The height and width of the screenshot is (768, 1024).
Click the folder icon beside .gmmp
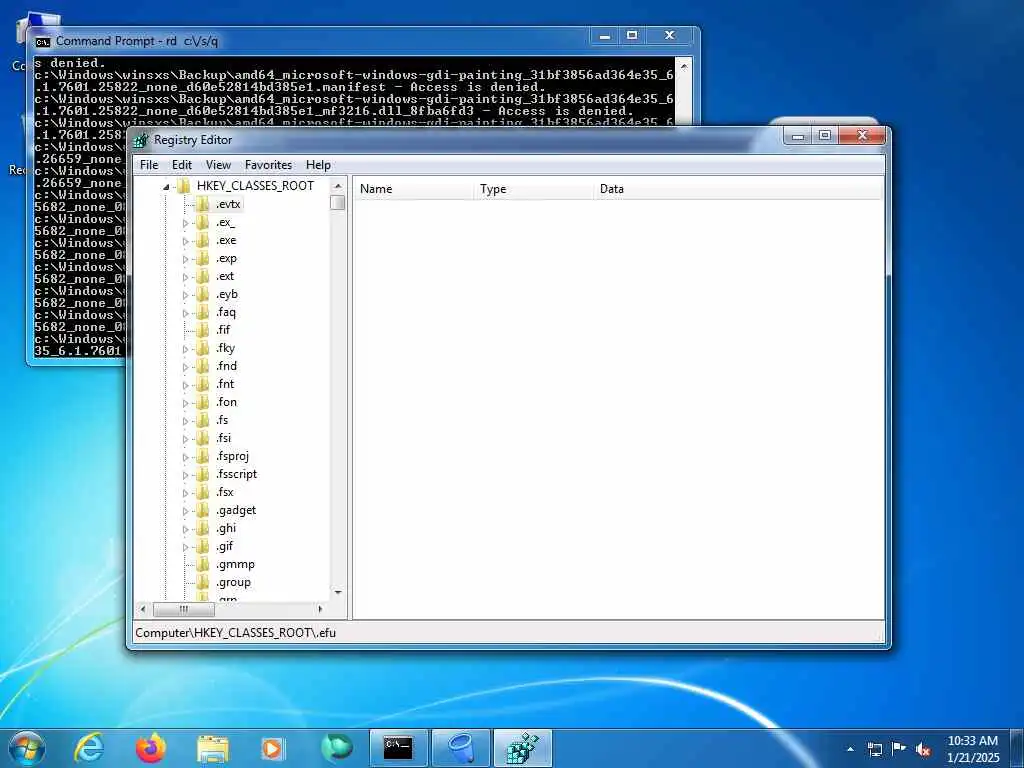(x=203, y=564)
